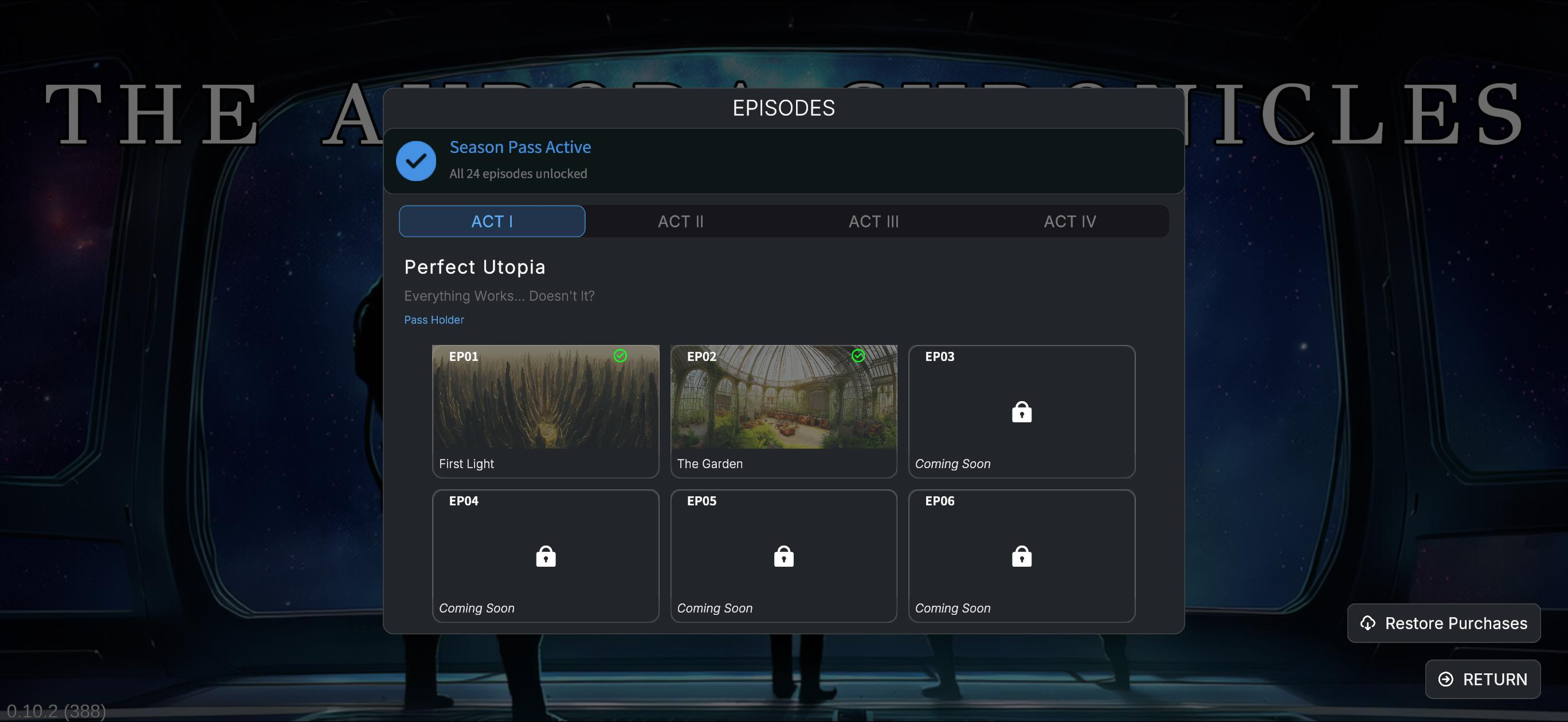
Task: Select the ACT IV tab
Action: (1070, 221)
